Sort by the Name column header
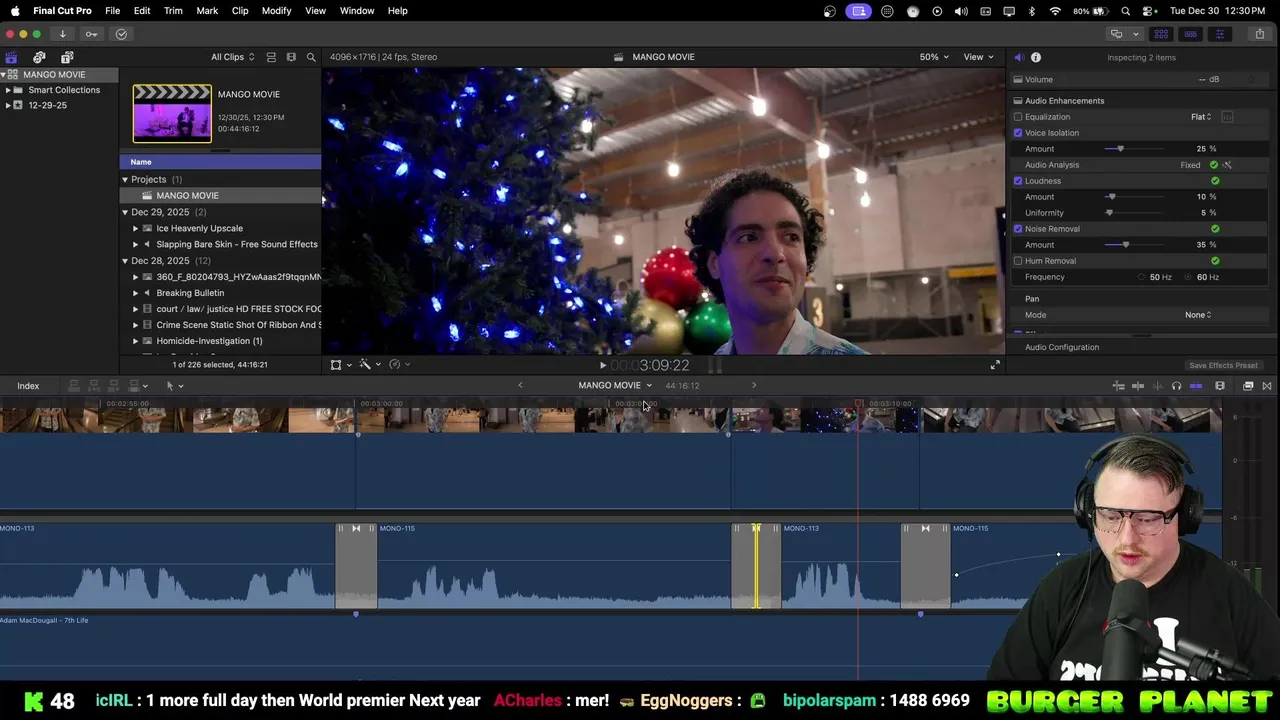 220,162
